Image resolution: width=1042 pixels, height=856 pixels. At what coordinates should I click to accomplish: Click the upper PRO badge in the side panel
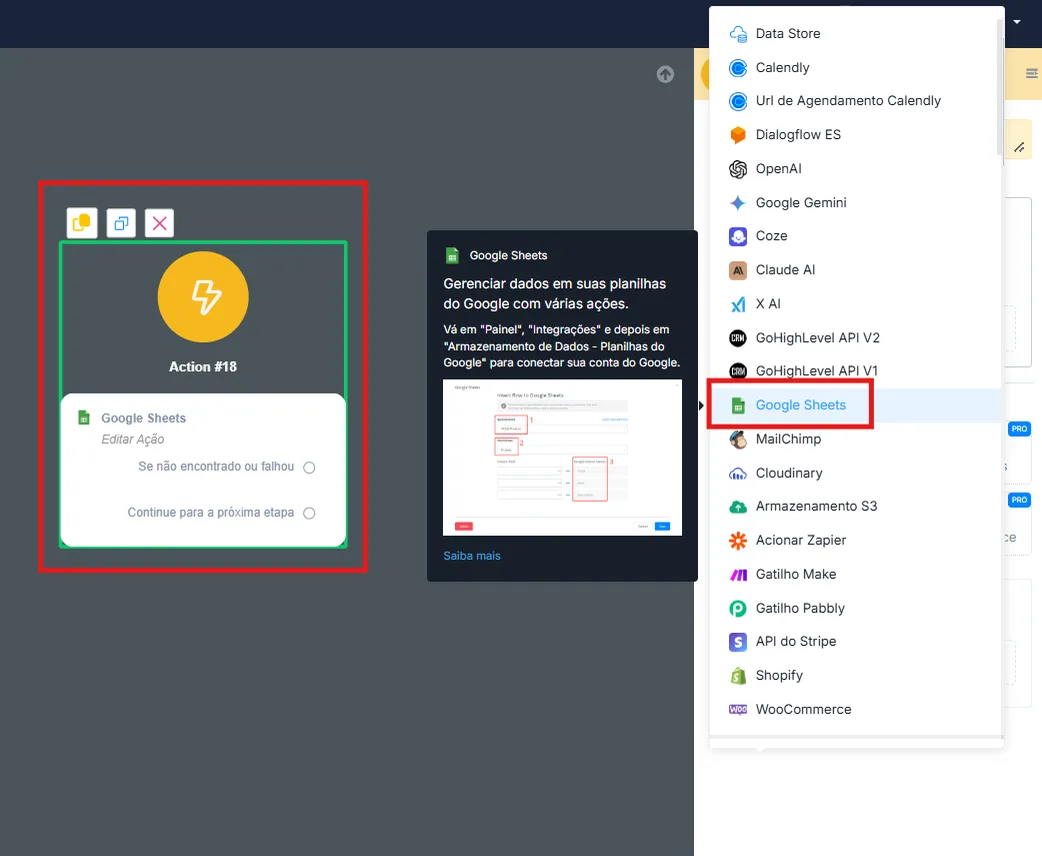[1019, 429]
